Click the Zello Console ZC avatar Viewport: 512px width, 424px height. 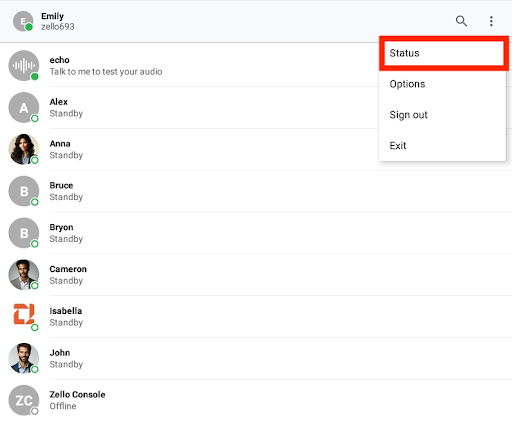tap(24, 400)
